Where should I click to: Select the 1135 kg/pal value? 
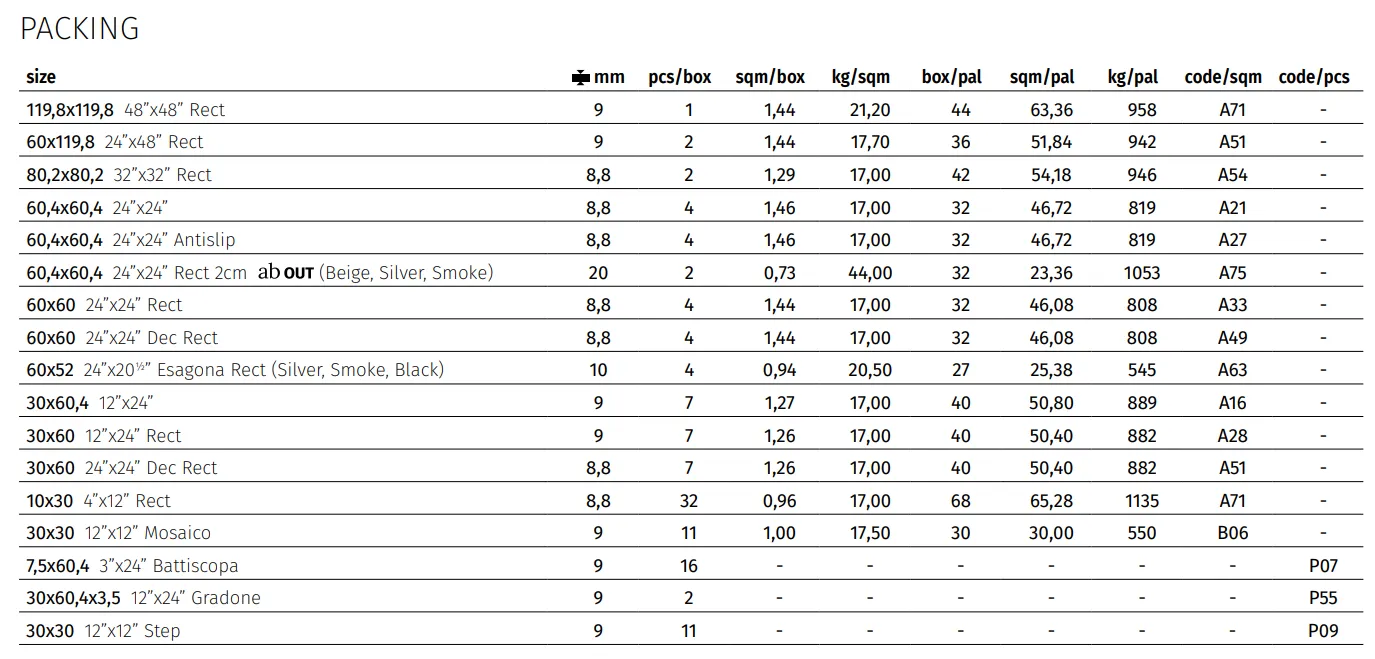click(x=1141, y=501)
